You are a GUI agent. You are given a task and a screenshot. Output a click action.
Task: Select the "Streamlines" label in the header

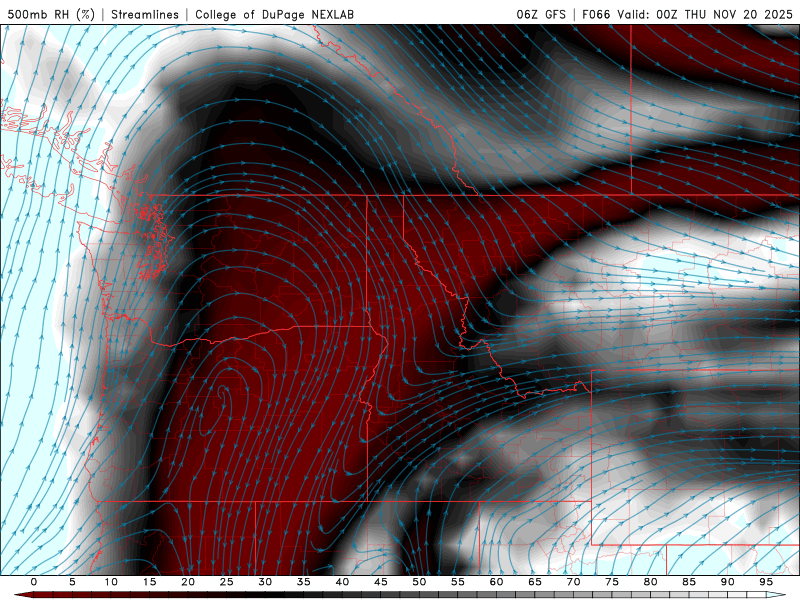(x=145, y=14)
